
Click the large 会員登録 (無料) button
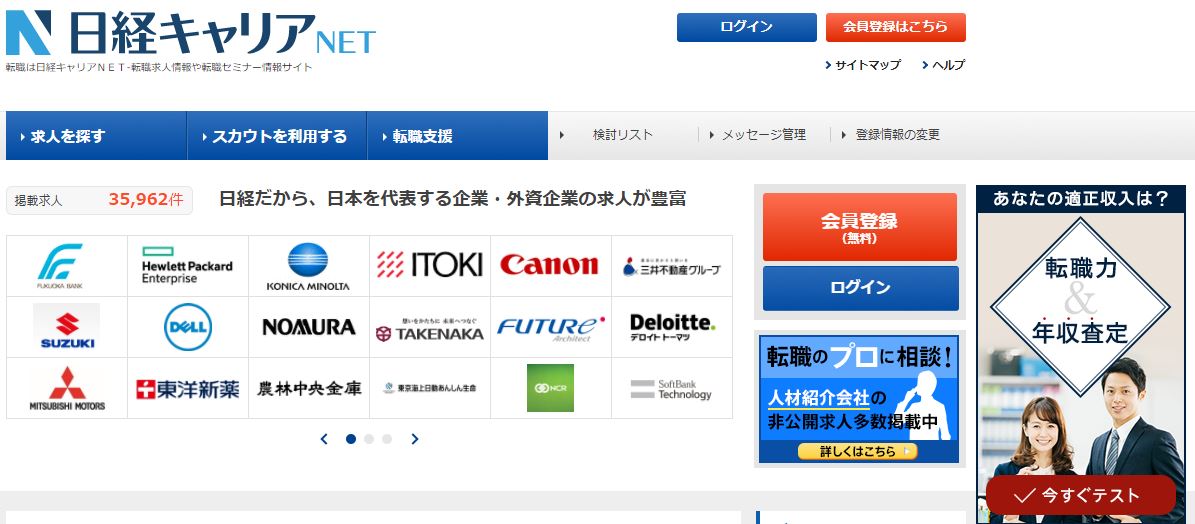(860, 227)
